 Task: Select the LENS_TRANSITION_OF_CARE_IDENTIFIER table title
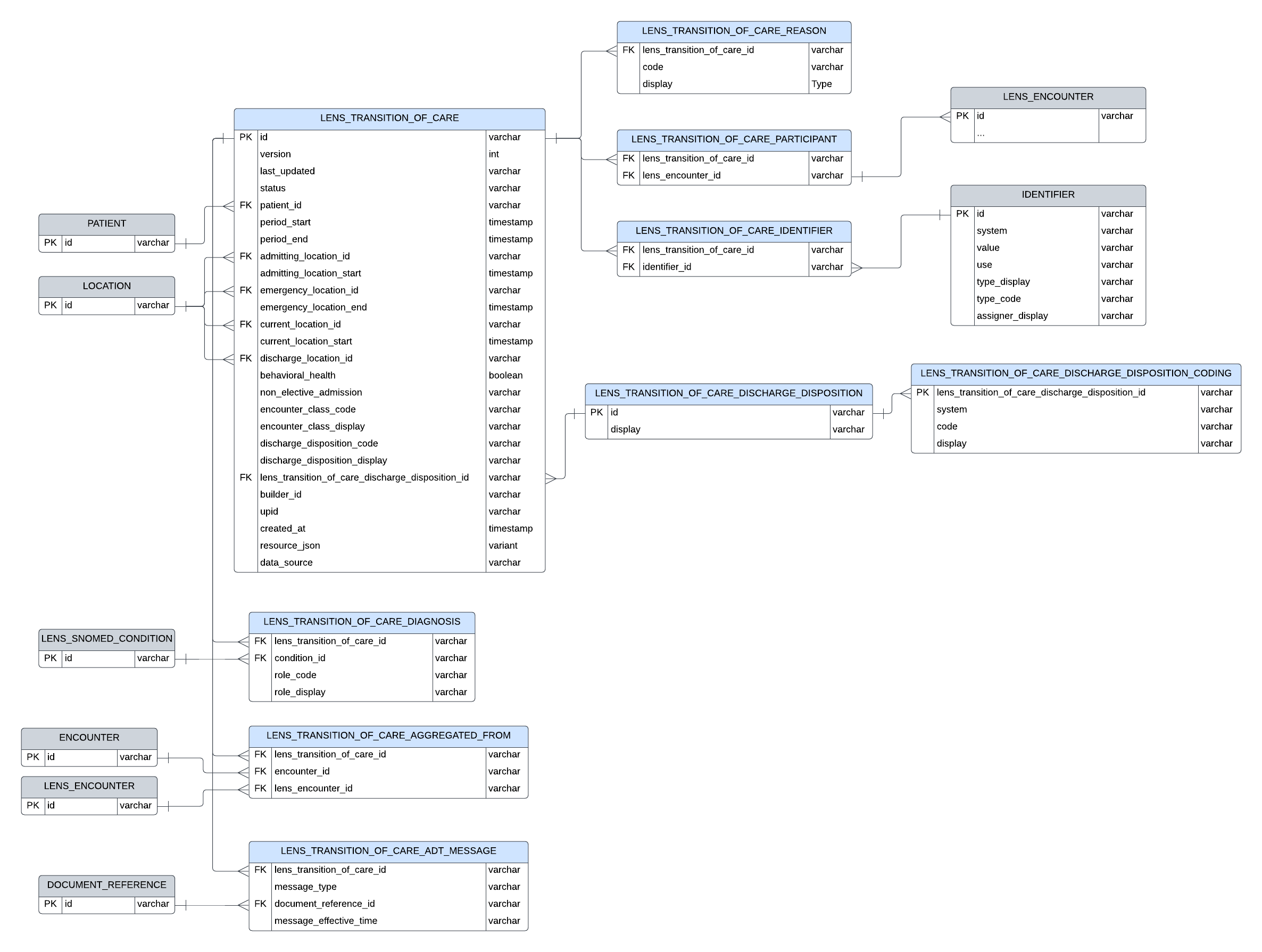pyautogui.click(x=734, y=231)
